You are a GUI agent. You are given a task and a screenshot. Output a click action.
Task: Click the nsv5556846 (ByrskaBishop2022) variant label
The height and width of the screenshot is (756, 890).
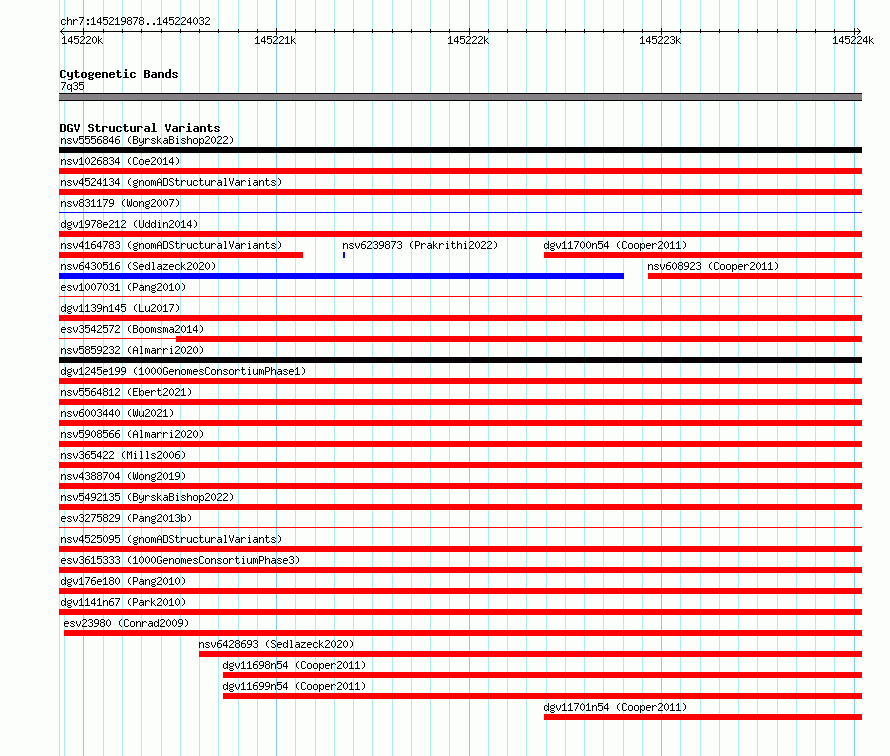click(147, 140)
